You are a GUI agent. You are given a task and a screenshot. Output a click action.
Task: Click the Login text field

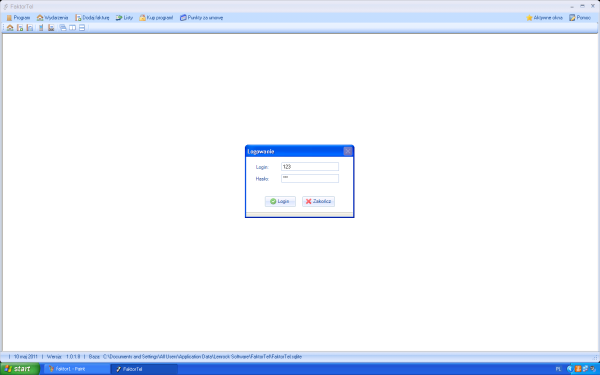tap(310, 166)
